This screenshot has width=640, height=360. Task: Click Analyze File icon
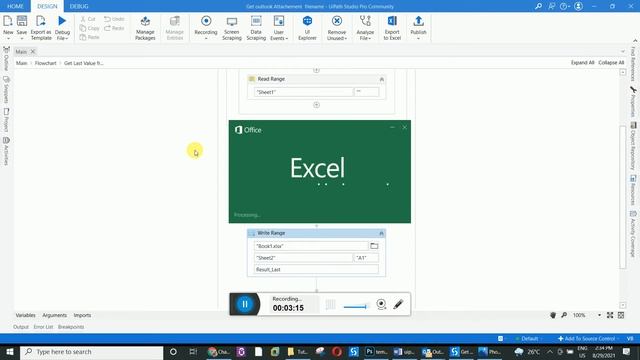point(365,21)
